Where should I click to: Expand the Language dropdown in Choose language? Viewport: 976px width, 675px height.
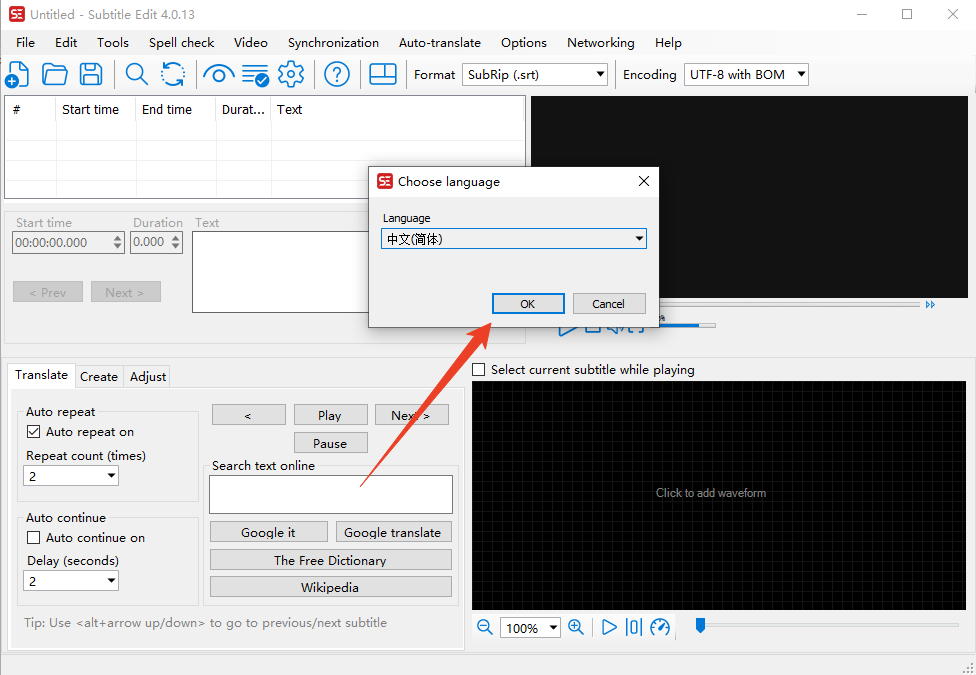click(514, 239)
